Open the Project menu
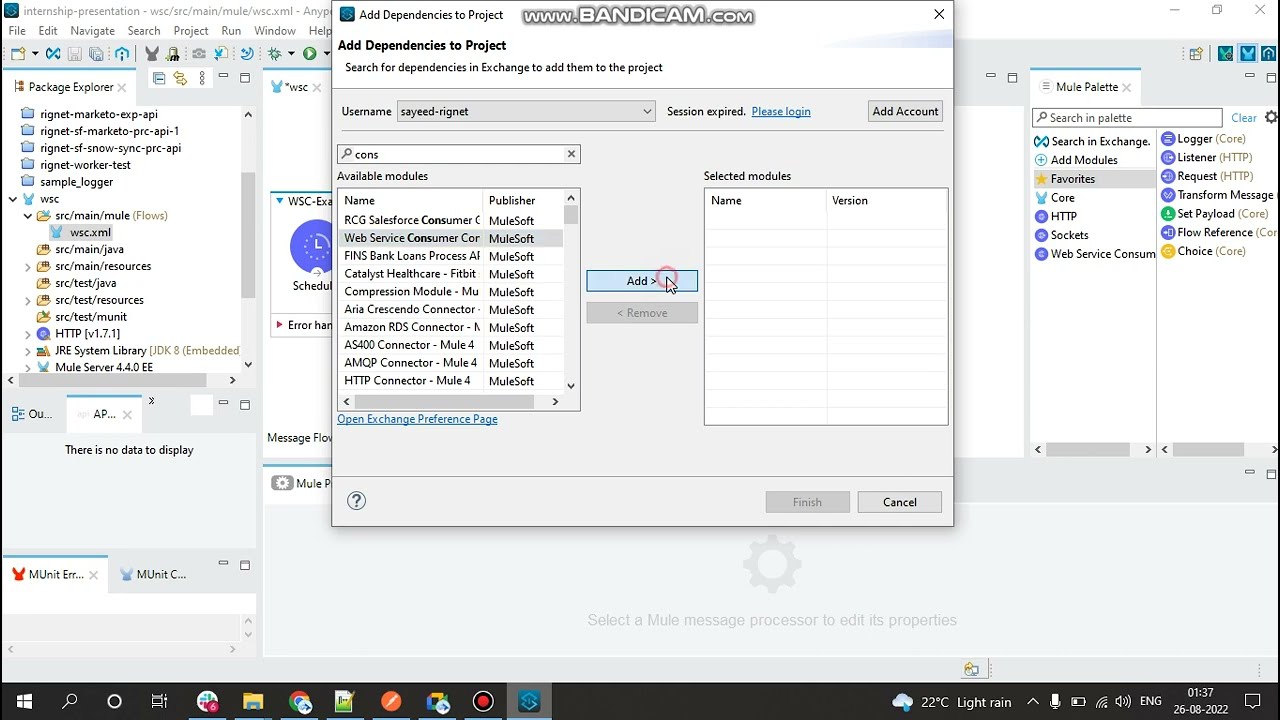The height and width of the screenshot is (720, 1280). (191, 31)
